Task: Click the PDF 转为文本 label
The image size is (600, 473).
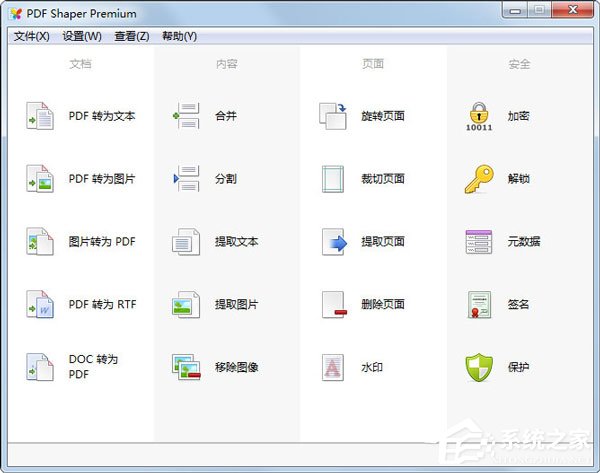Action: coord(102,116)
